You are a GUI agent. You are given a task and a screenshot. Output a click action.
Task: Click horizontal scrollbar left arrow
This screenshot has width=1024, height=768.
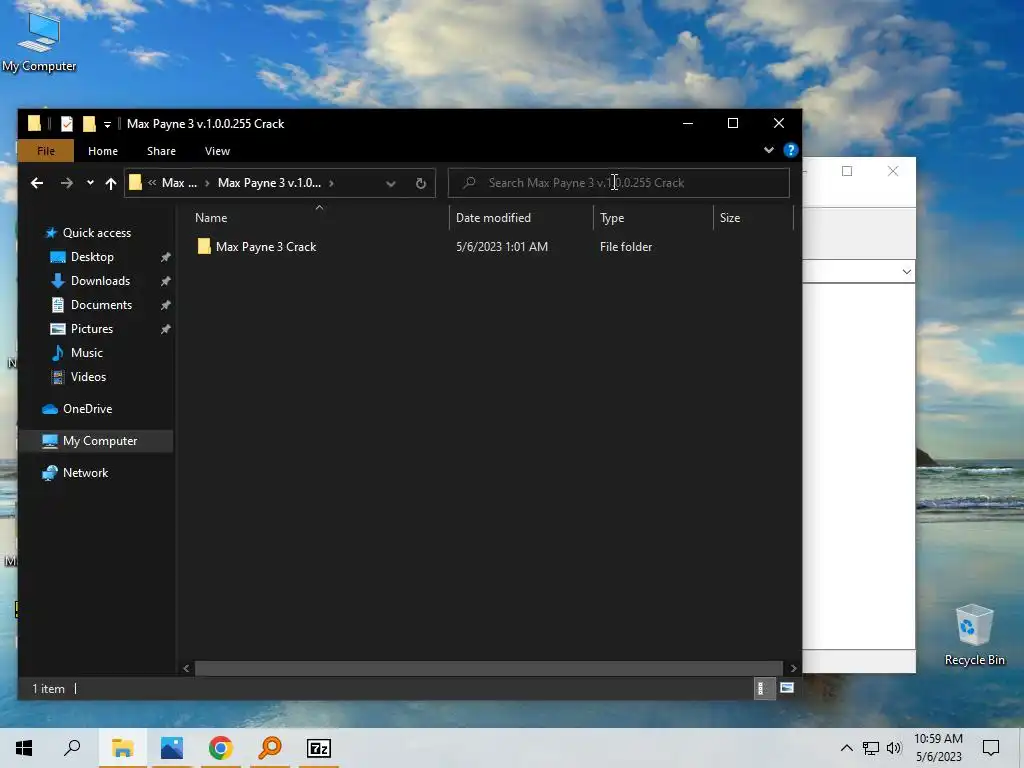186,668
